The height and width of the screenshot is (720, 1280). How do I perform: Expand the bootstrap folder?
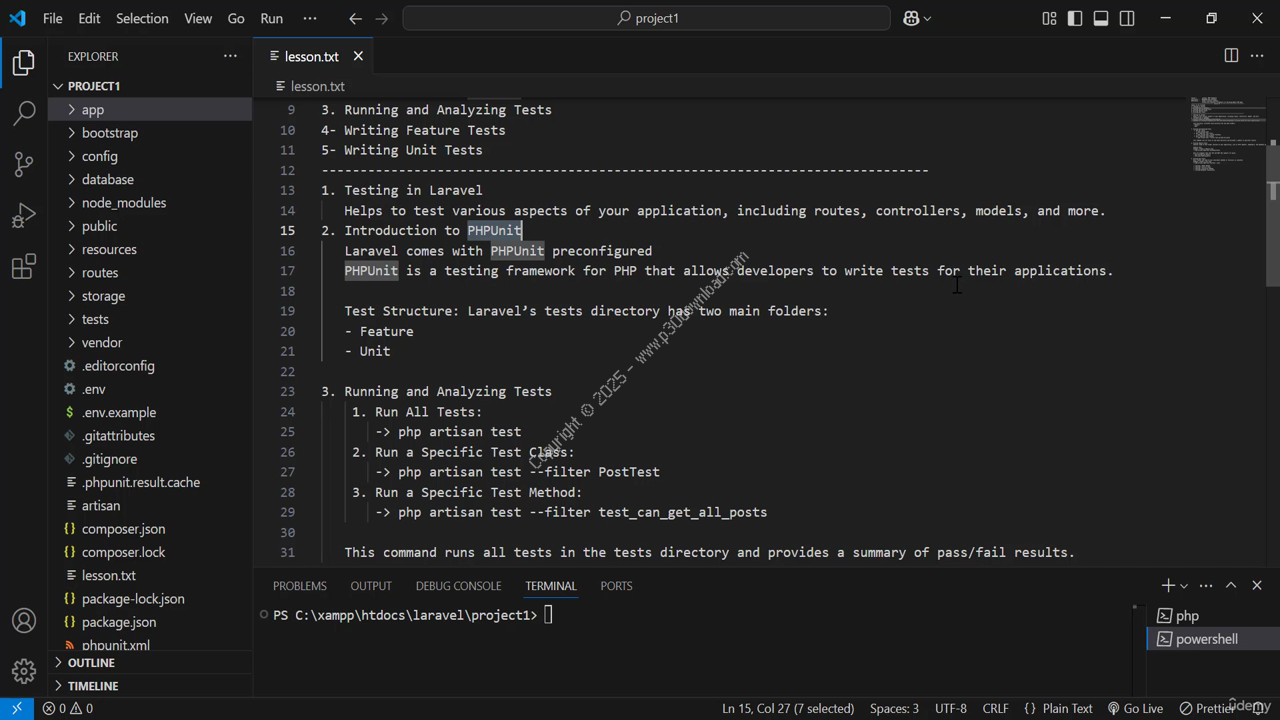tap(150, 133)
